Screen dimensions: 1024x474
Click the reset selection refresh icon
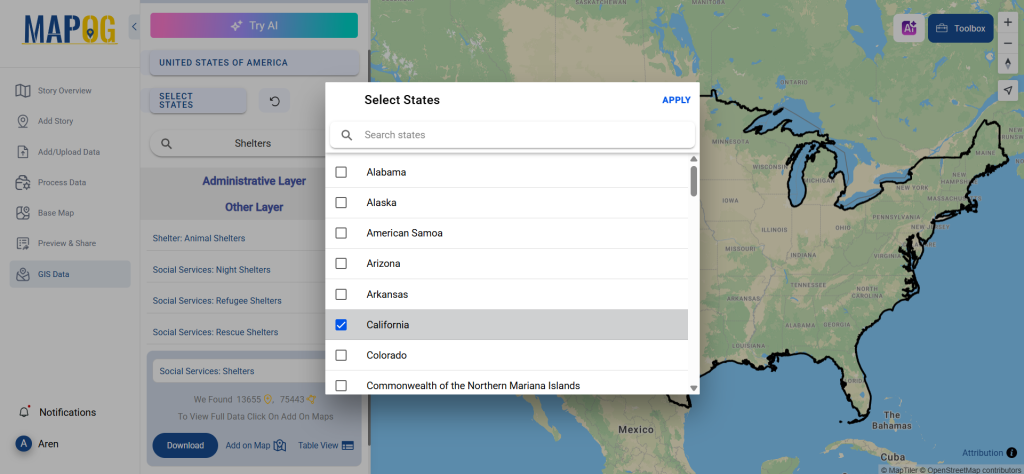click(275, 101)
